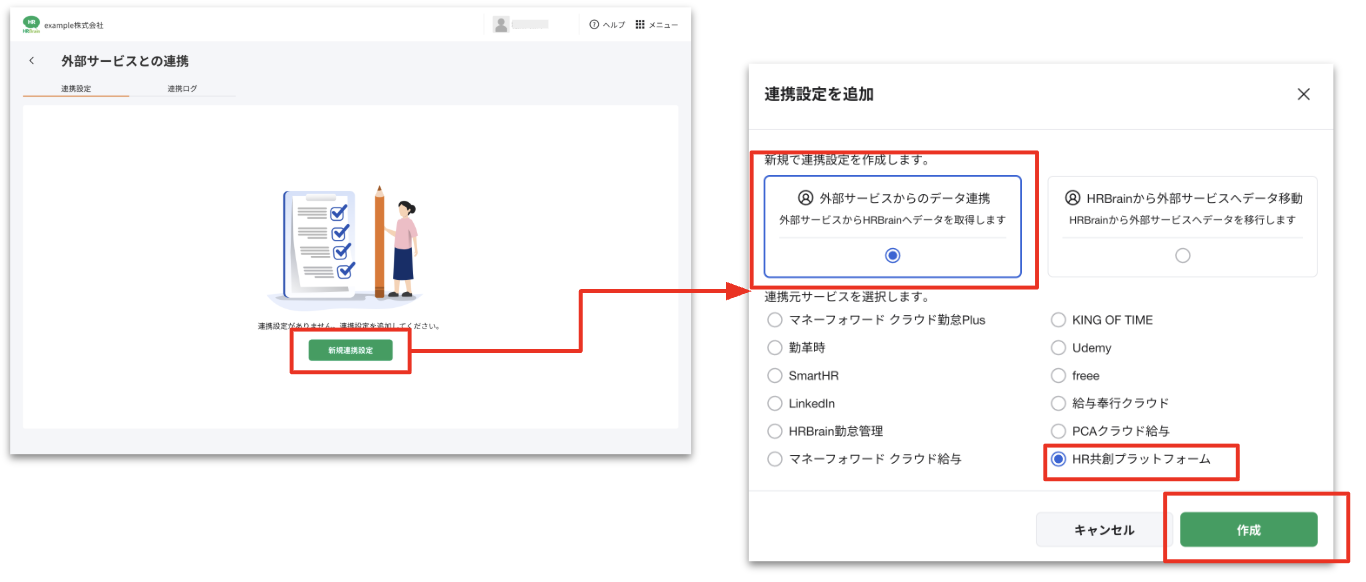1366x582 pixels.
Task: Select PCAクラウド給与 radio option
Action: coord(1058,431)
